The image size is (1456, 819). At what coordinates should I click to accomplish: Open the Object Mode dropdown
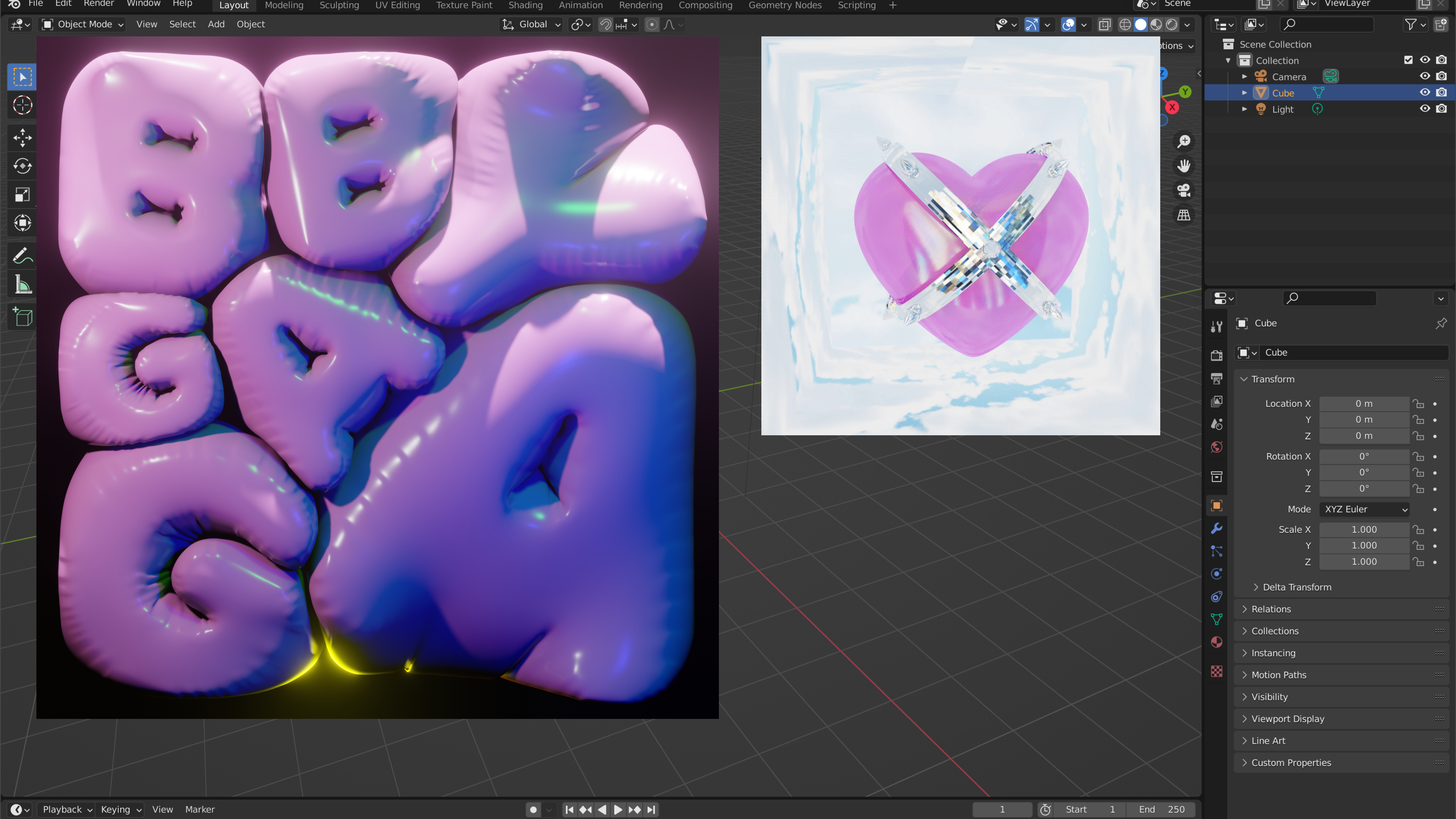click(x=83, y=24)
